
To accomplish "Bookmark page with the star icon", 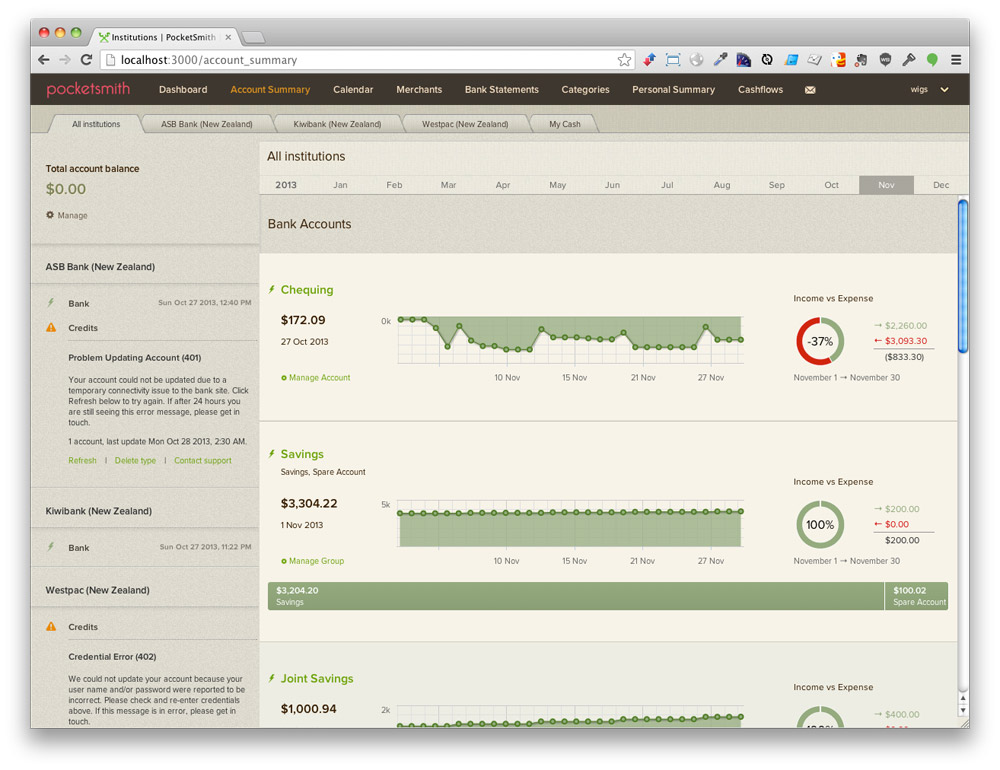I will [x=624, y=60].
